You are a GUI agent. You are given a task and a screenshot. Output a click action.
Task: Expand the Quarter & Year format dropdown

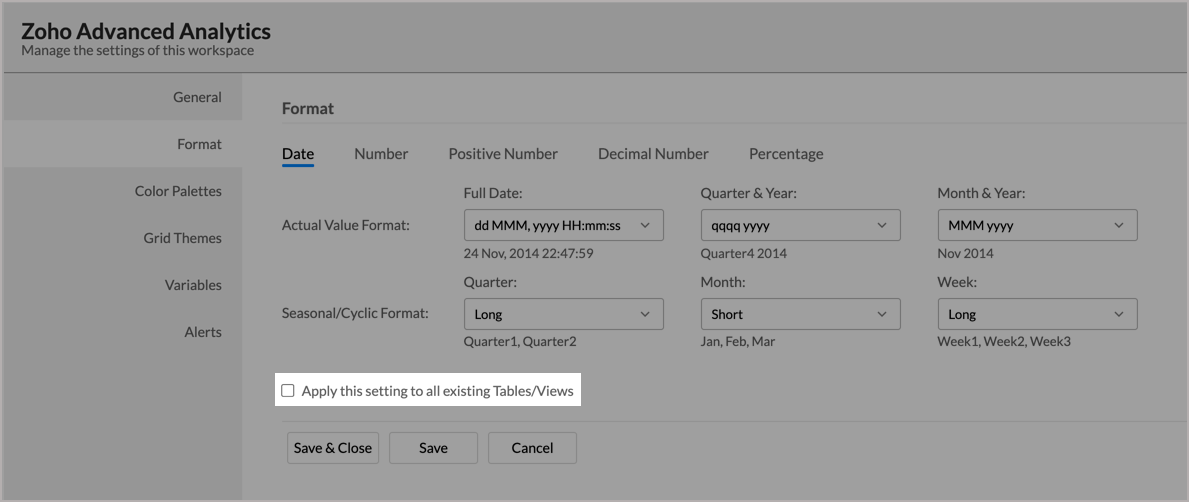[x=801, y=225]
